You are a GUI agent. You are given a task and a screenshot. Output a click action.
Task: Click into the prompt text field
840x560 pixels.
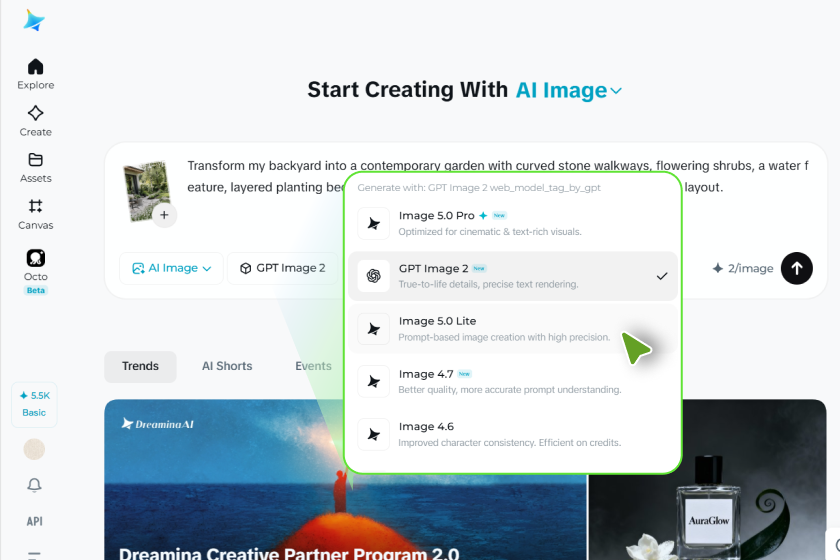point(498,176)
